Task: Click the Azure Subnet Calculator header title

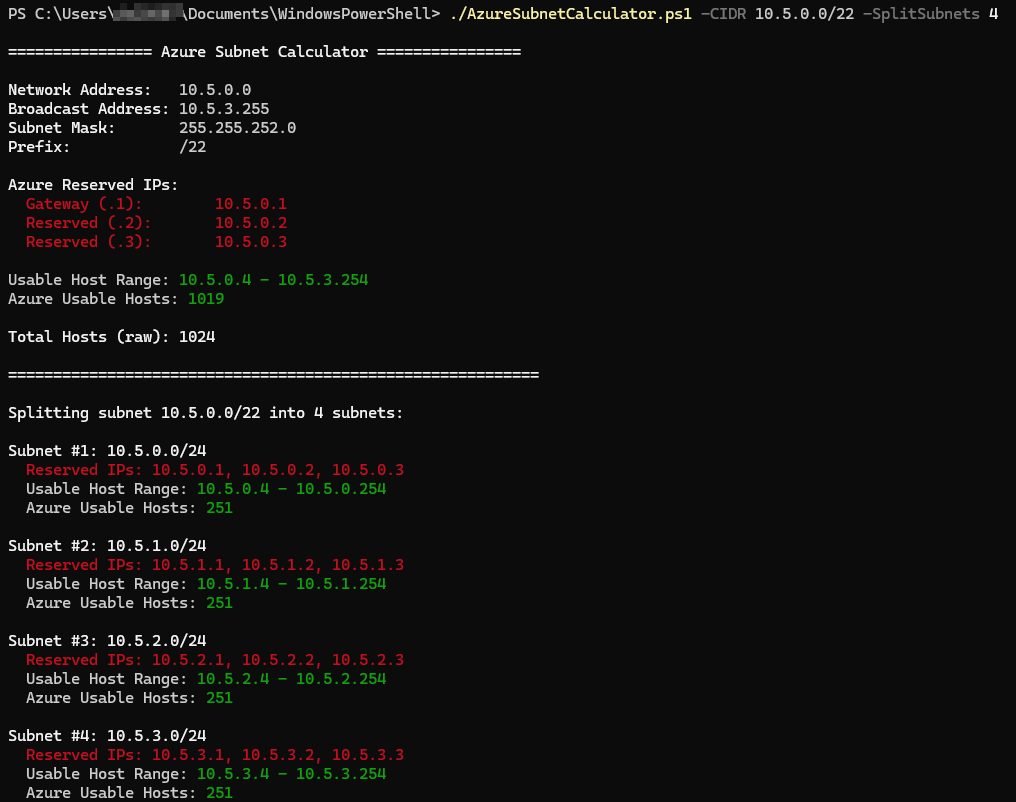Action: (264, 52)
